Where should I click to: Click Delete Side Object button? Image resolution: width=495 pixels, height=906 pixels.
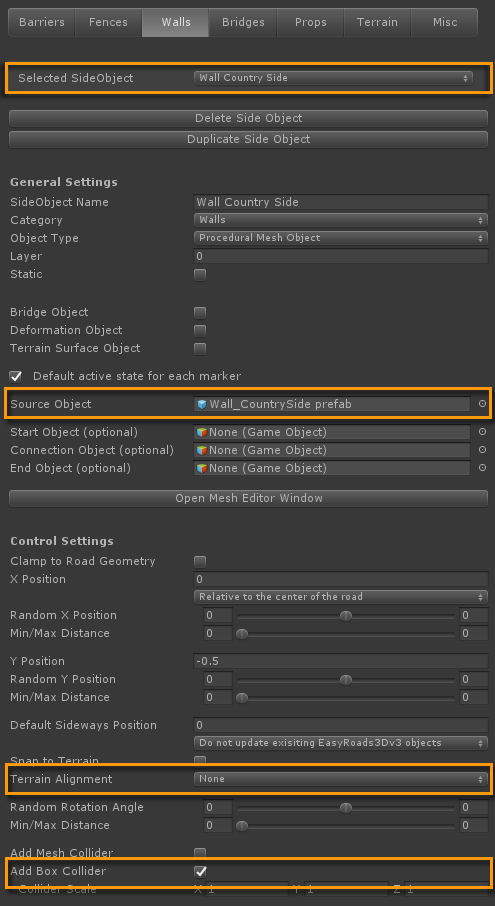pos(248,118)
